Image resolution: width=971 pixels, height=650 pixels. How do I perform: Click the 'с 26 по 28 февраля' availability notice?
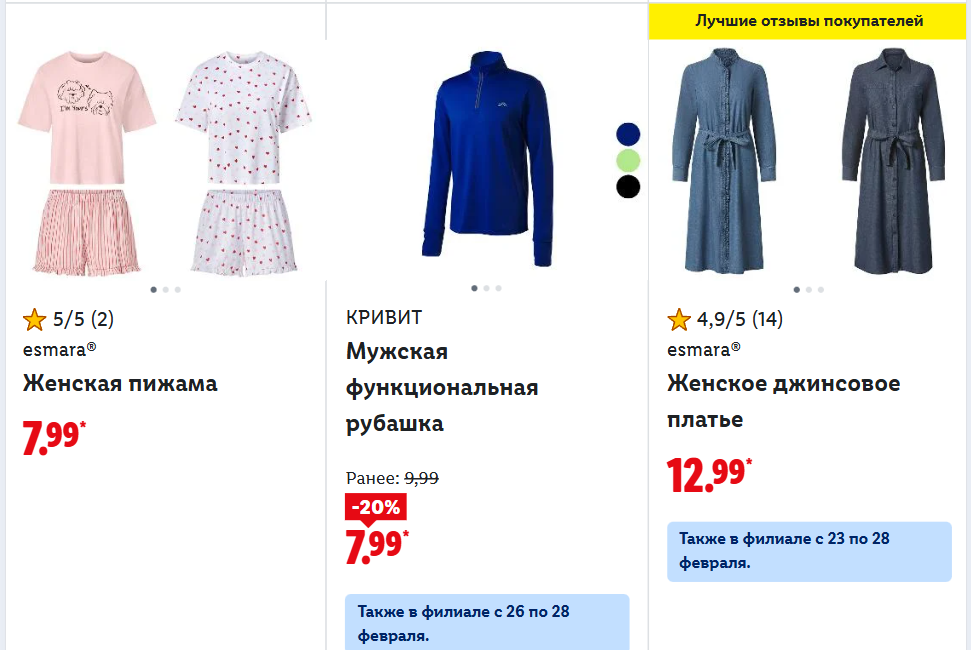487,622
